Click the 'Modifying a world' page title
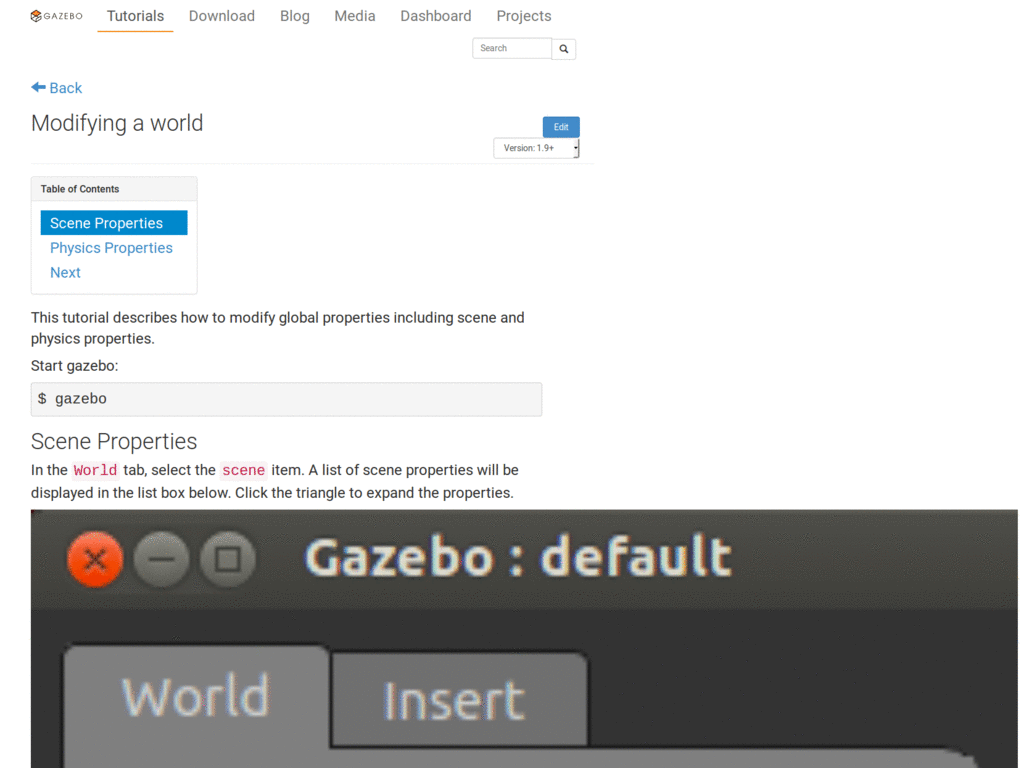This screenshot has height=768, width=1024. [x=117, y=123]
